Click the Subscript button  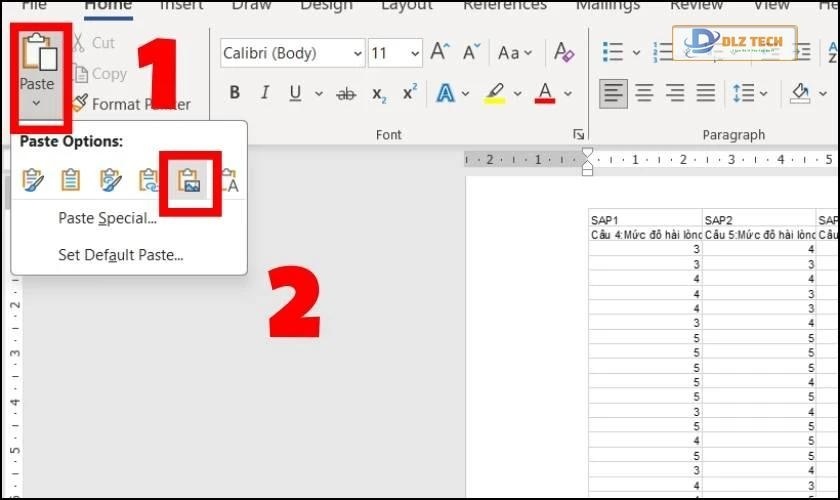click(x=379, y=94)
